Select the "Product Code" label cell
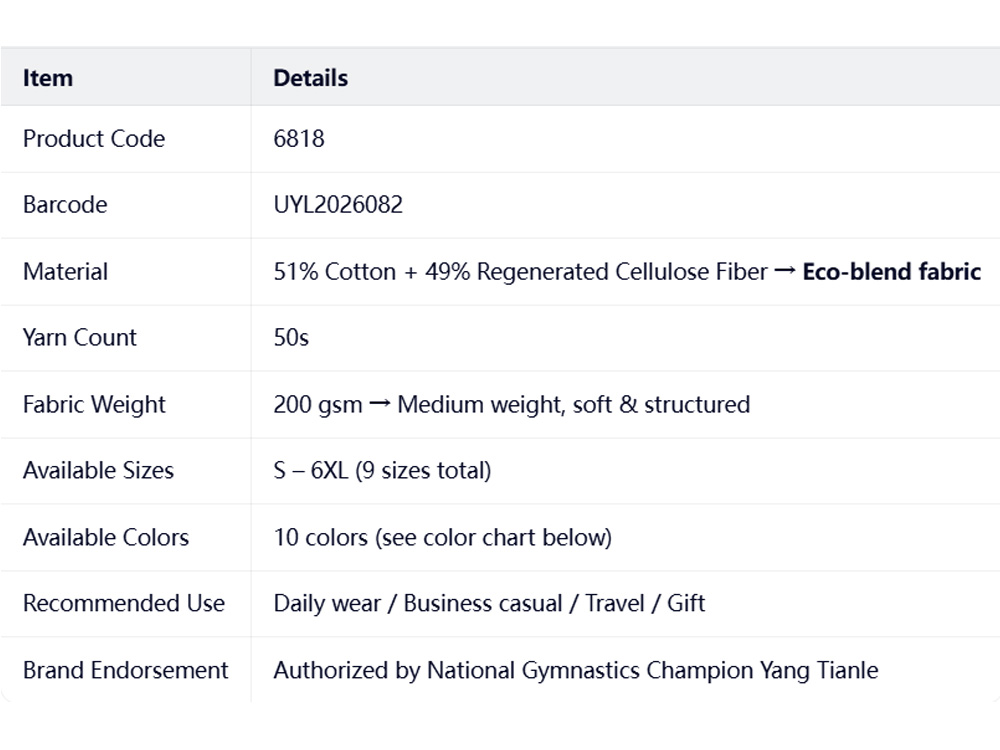 [x=94, y=139]
